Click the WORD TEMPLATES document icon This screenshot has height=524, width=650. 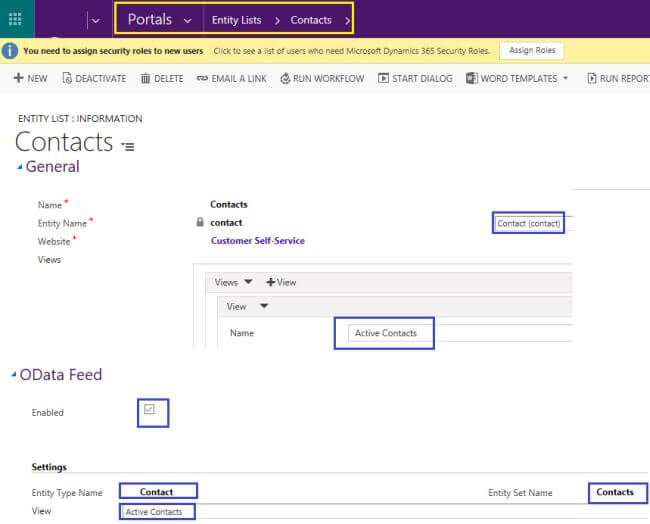click(472, 78)
